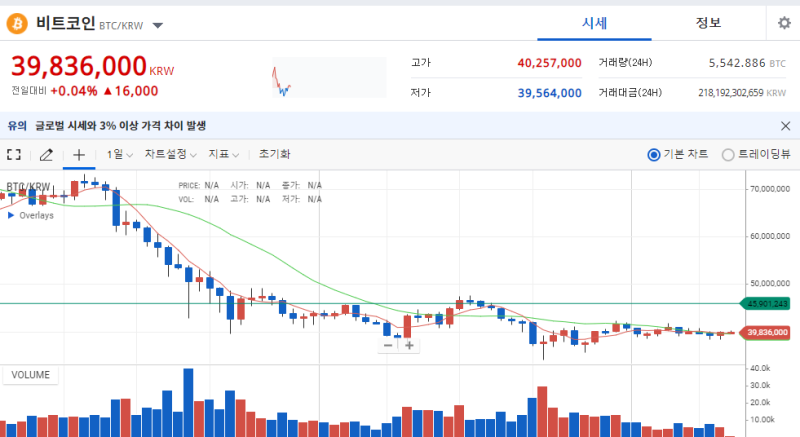Click the current price 39,836,000 KRW text

click(92, 66)
